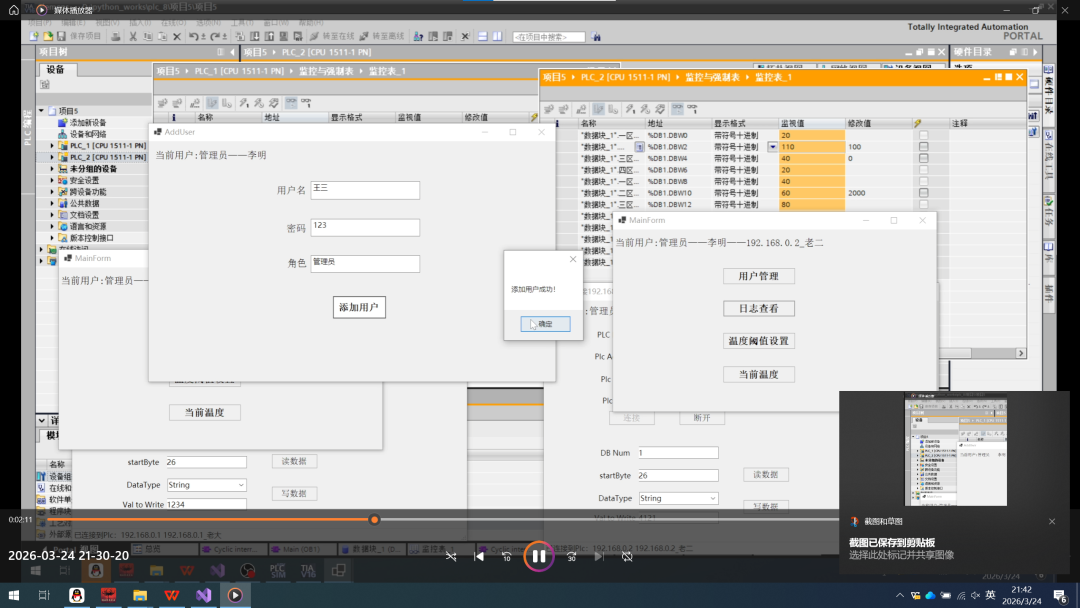Click the shuffle playback icon
1080x608 pixels.
[x=450, y=556]
